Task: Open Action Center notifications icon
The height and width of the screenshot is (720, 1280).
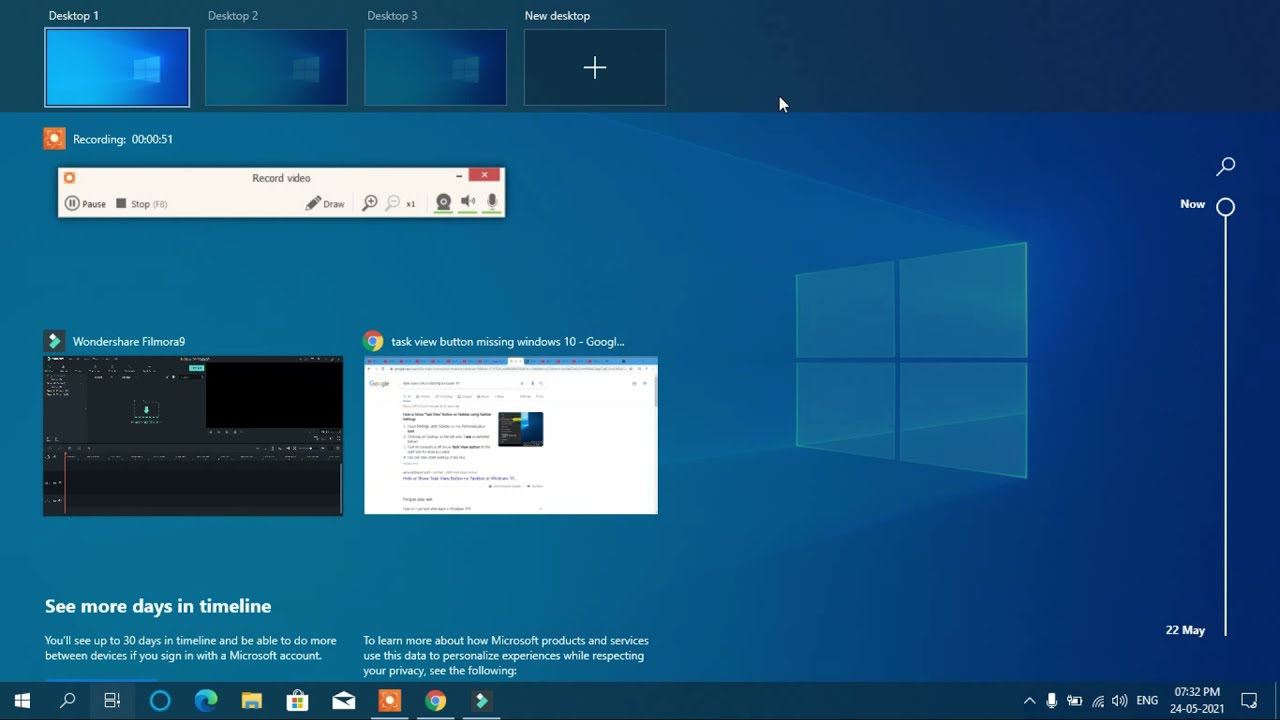Action: pyautogui.click(x=1249, y=701)
